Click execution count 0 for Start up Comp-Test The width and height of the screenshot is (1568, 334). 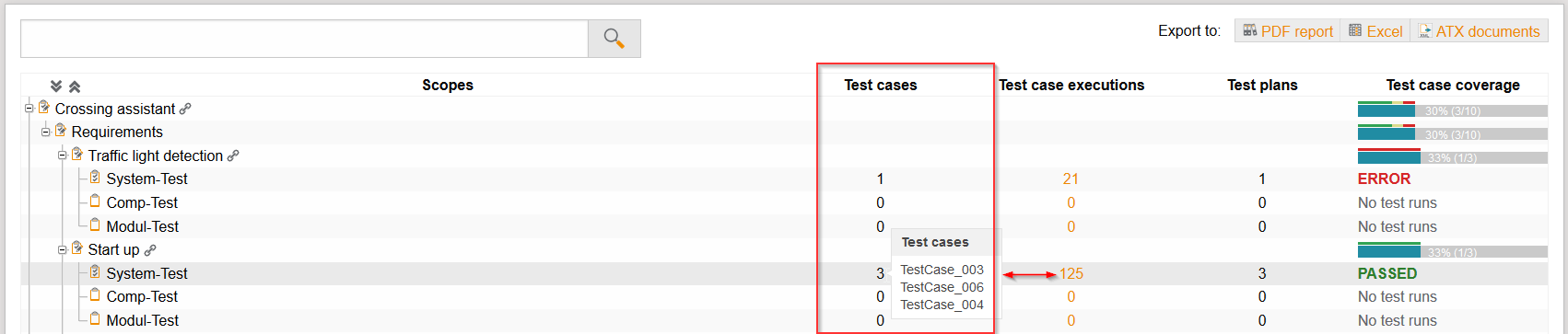point(1071,296)
